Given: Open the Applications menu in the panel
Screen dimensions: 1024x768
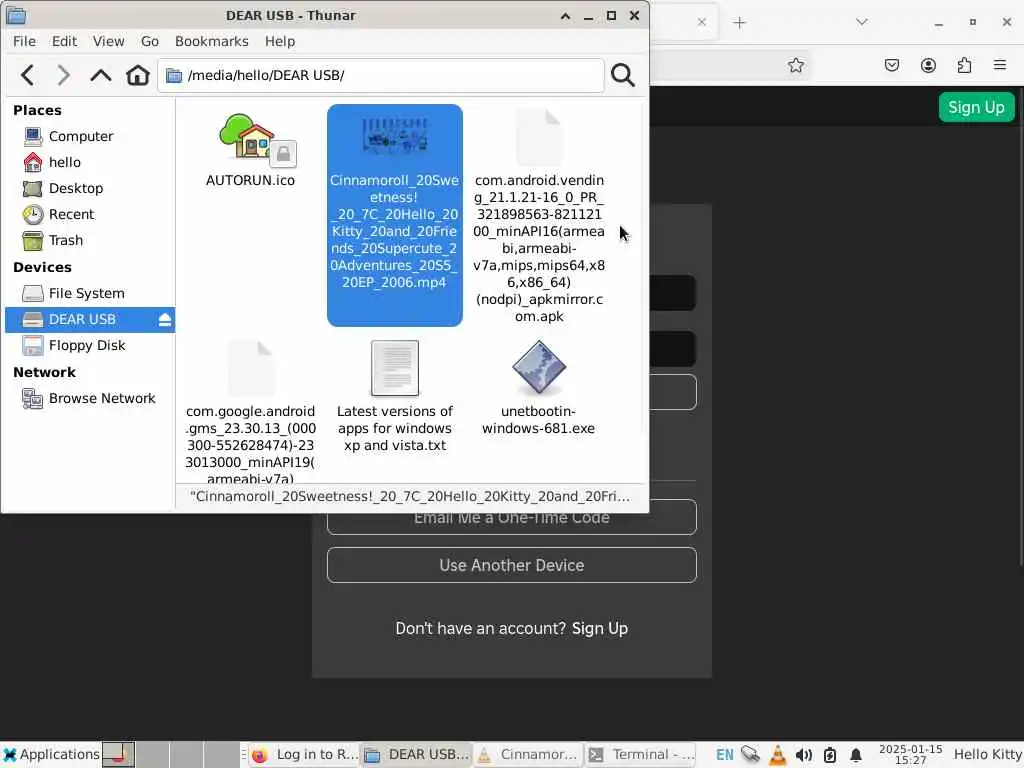Looking at the screenshot, I should click(x=50, y=754).
